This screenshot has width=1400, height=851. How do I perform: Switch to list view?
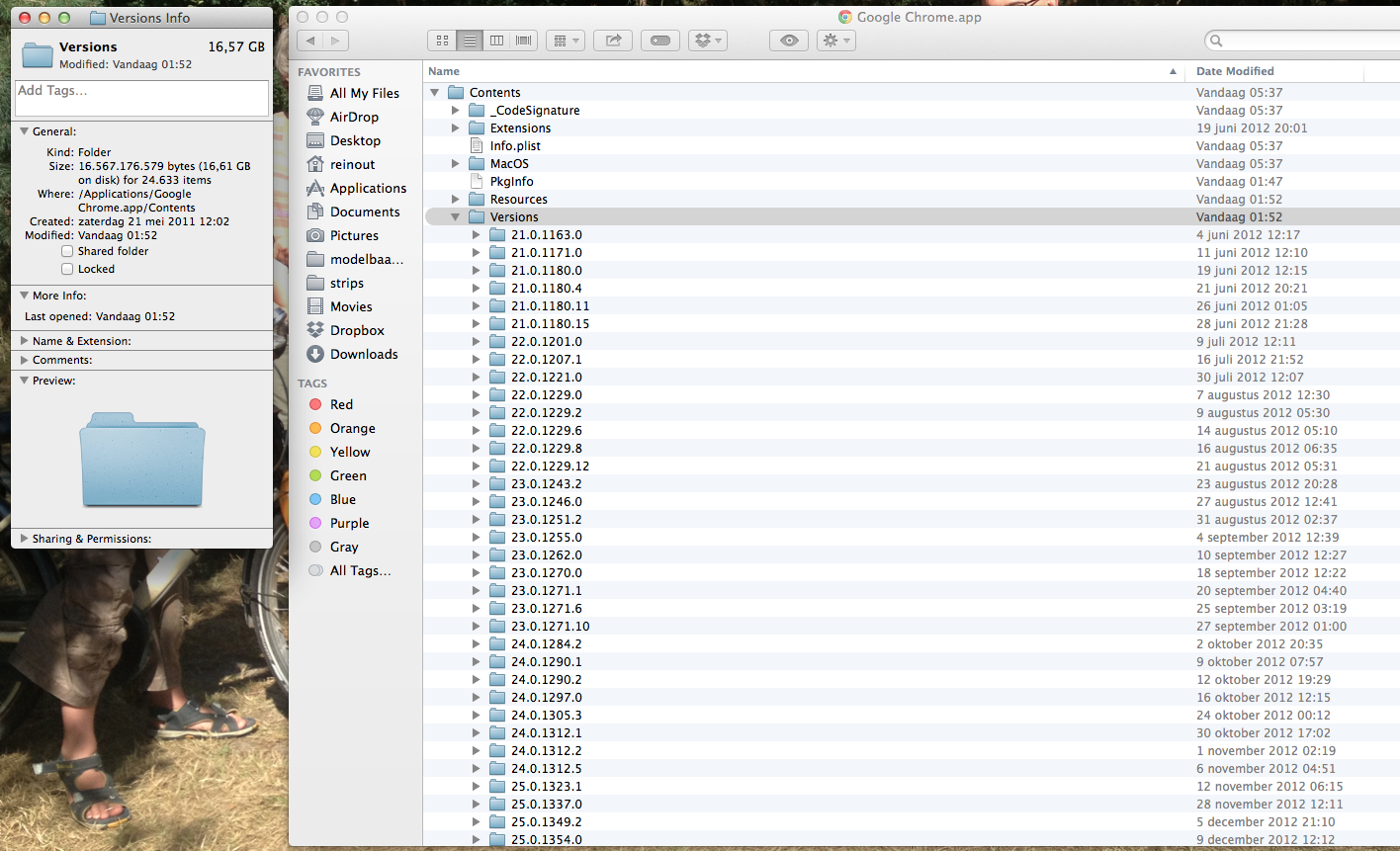coord(470,41)
